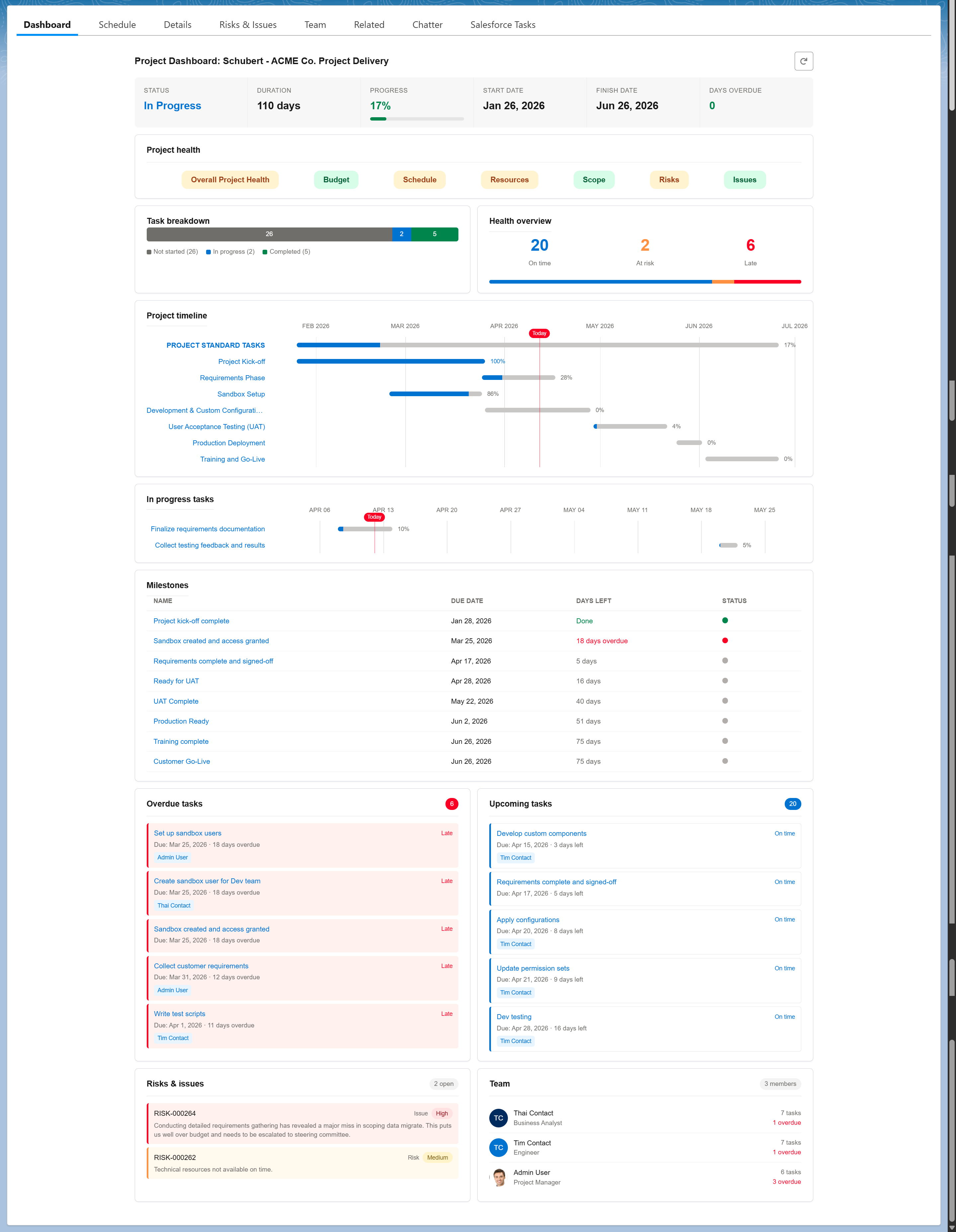This screenshot has height=1232, width=956.
Task: Click Admin User's profile photo avatar
Action: 499,1177
